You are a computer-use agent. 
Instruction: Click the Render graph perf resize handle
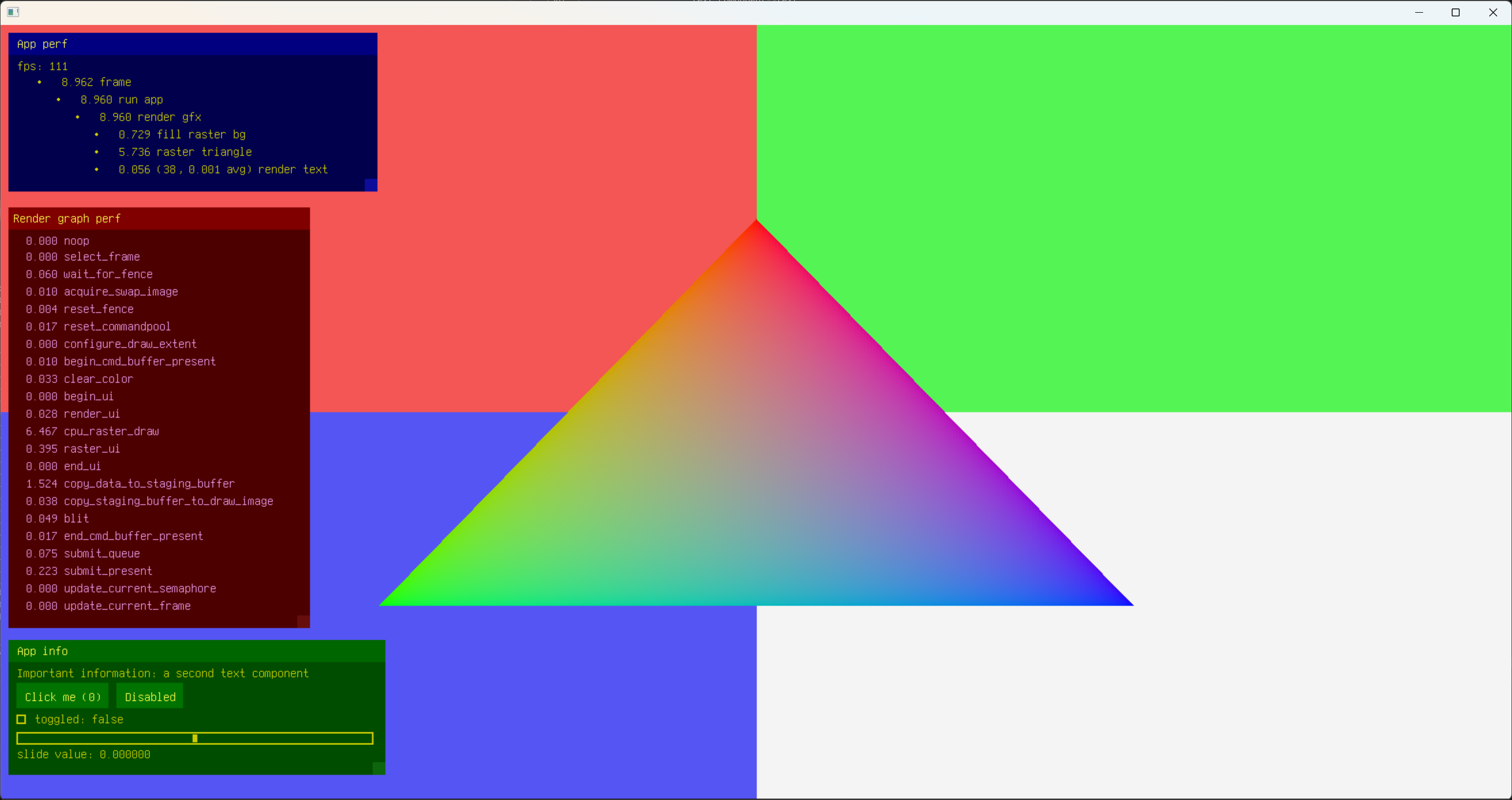point(303,622)
